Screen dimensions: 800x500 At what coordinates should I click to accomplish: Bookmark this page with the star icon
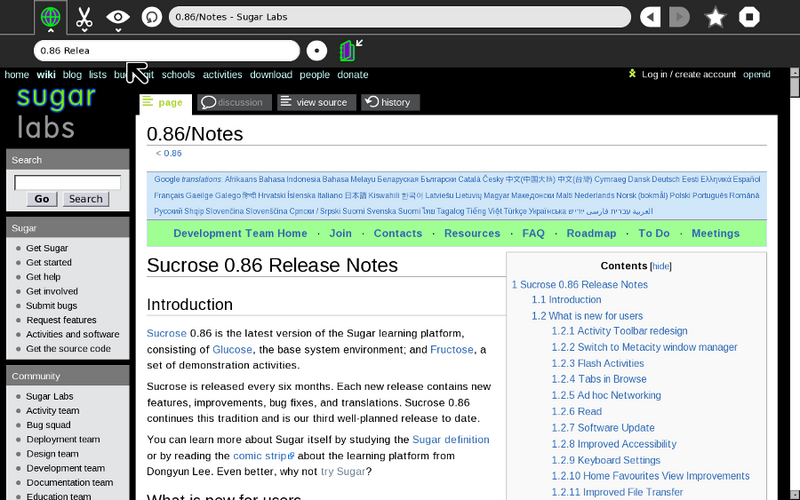point(715,17)
